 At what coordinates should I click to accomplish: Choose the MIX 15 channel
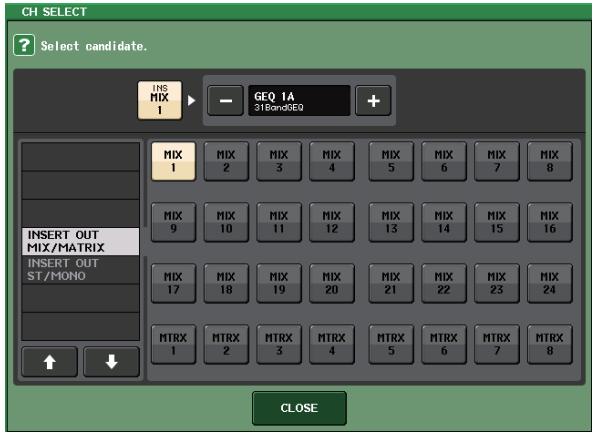pyautogui.click(x=497, y=222)
